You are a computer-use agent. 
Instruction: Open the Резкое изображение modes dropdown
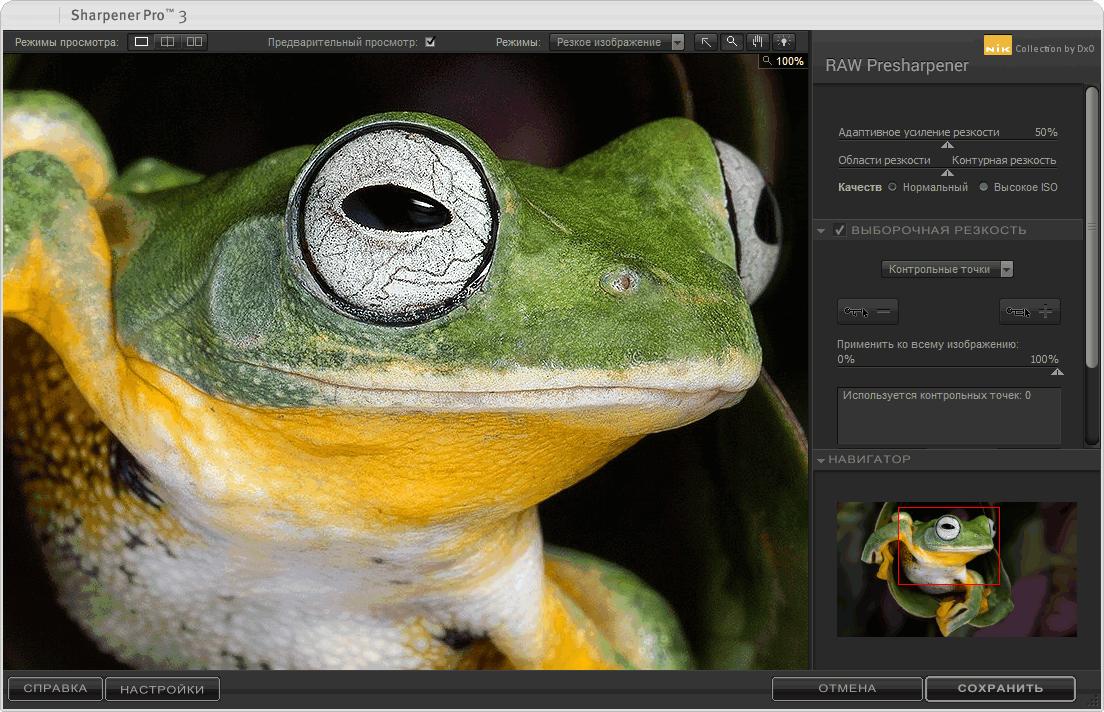617,42
